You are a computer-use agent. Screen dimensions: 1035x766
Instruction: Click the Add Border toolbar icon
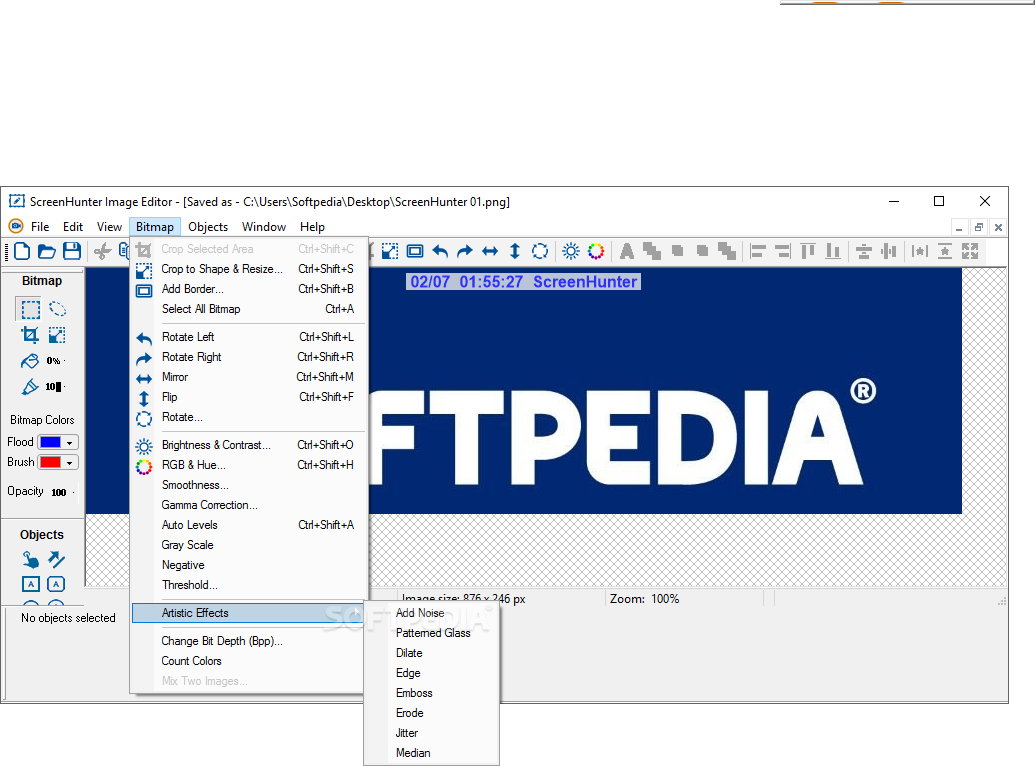click(415, 251)
